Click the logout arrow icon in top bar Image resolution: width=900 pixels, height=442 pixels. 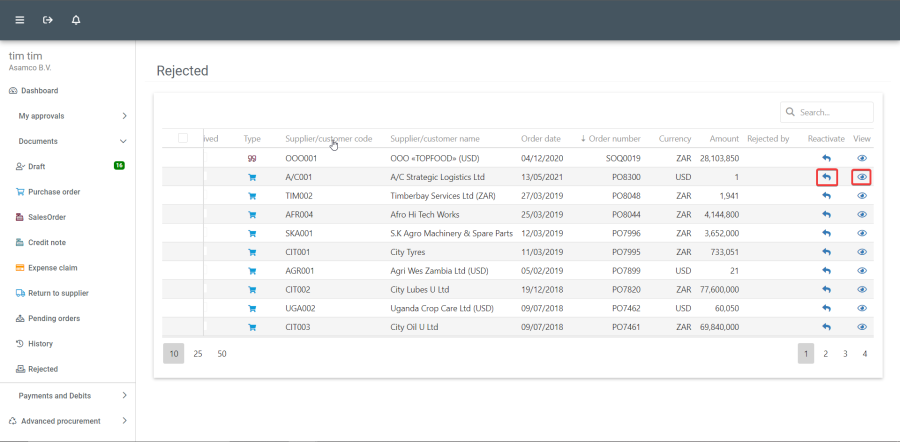click(47, 20)
